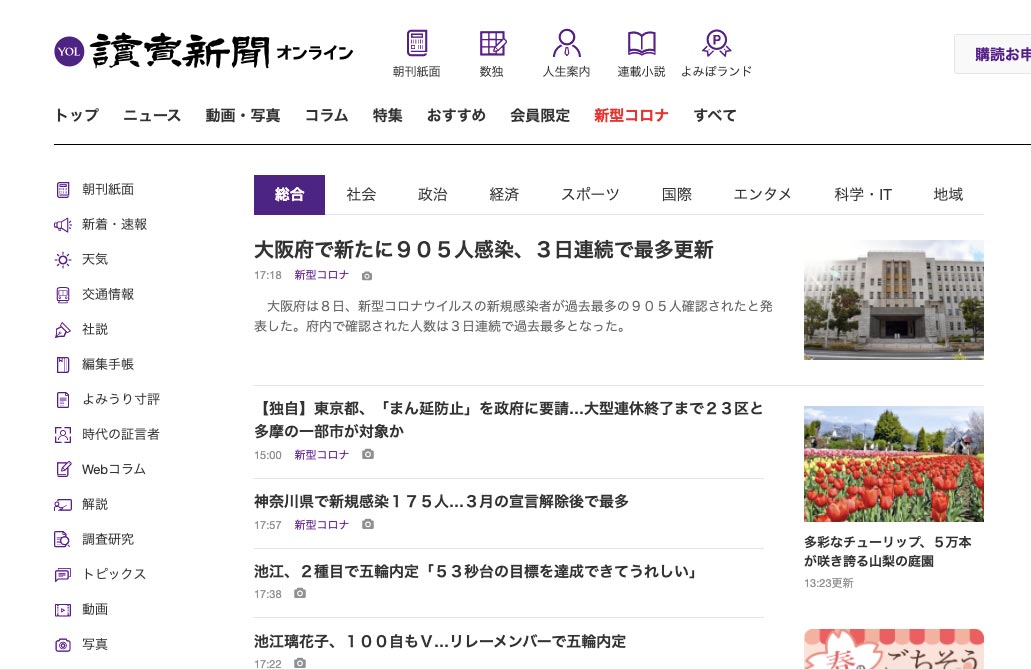Click camera icon on 神奈川県 article
The width and height of the screenshot is (1031, 670).
[x=368, y=524]
